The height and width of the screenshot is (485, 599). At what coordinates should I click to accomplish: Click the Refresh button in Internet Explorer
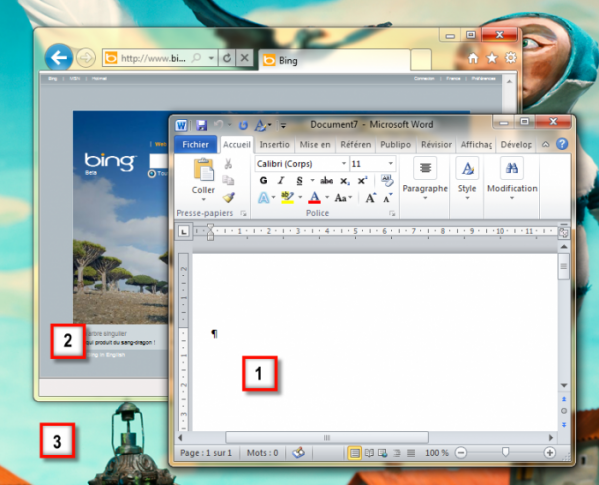[227, 58]
